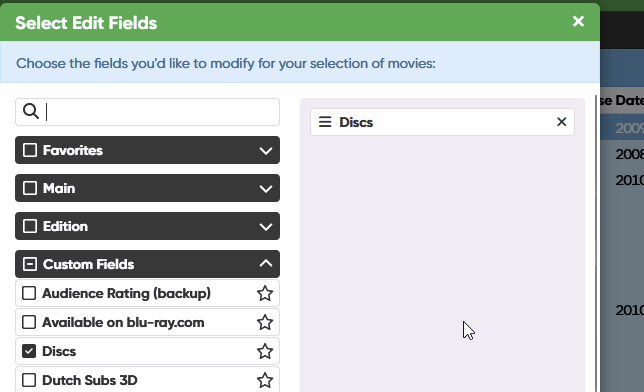Click the Dutch Subs 3D label

pyautogui.click(x=90, y=380)
